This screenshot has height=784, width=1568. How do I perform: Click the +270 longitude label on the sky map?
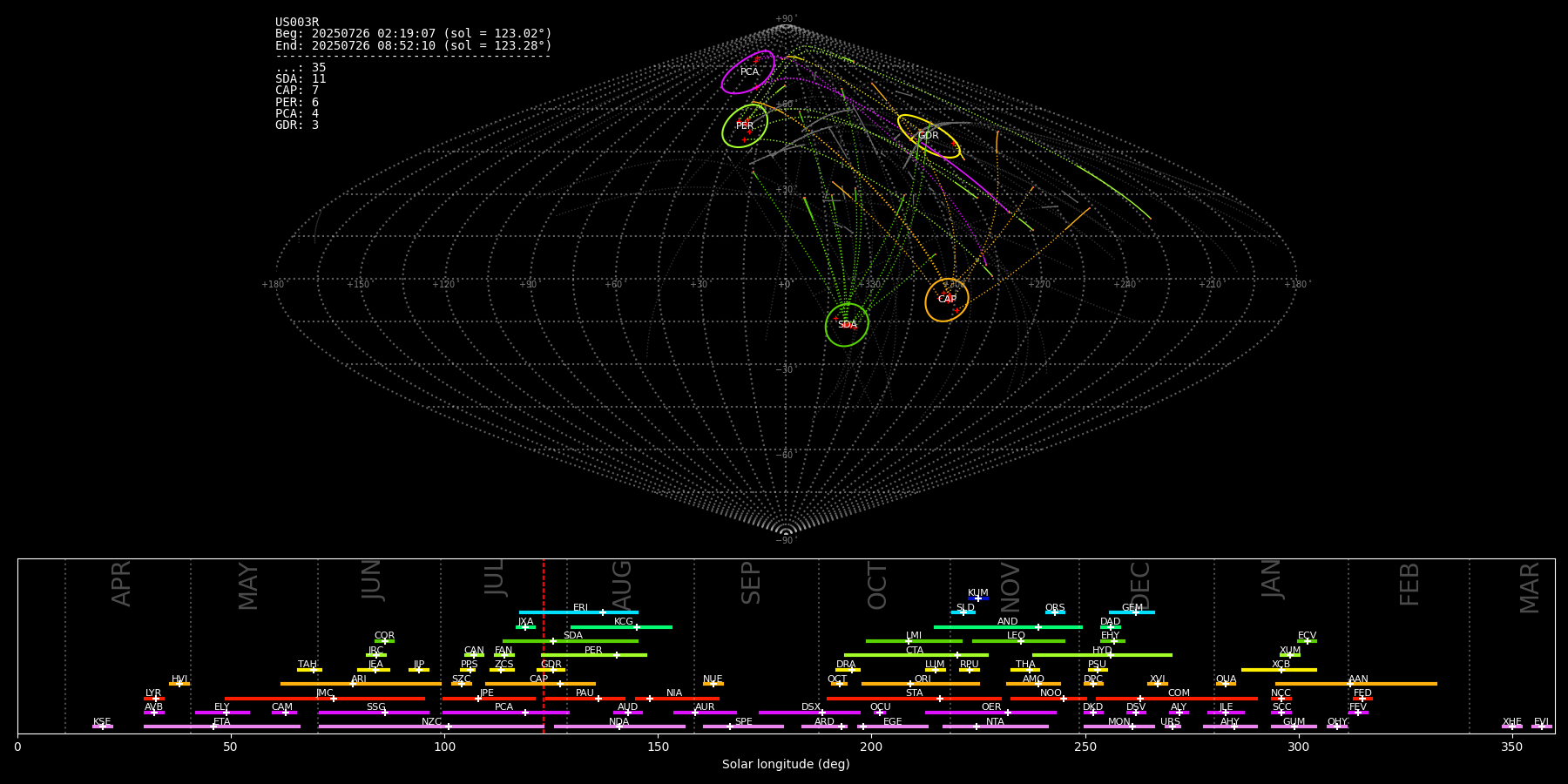[x=1039, y=285]
